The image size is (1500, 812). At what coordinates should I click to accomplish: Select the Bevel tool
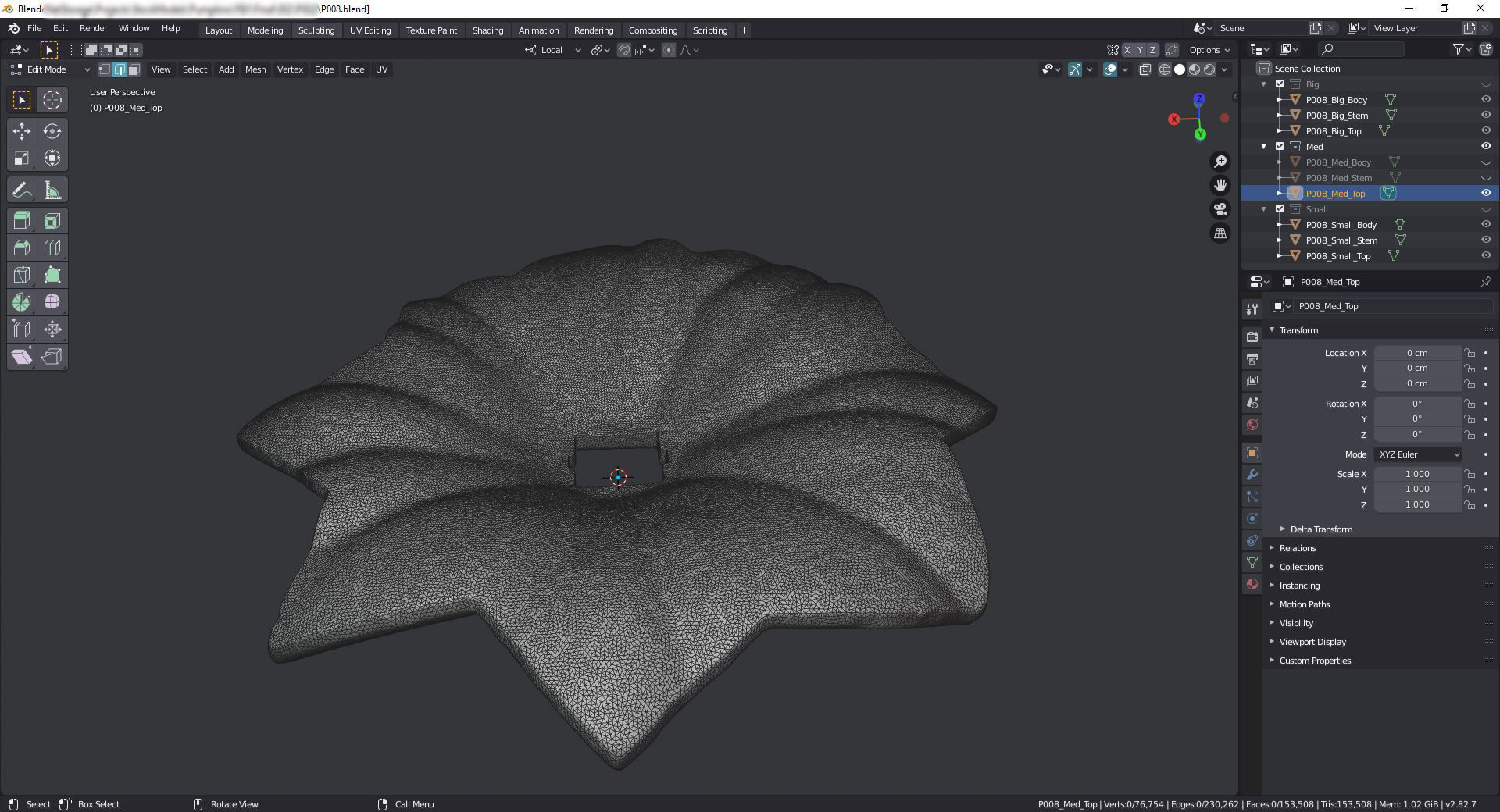tap(22, 248)
